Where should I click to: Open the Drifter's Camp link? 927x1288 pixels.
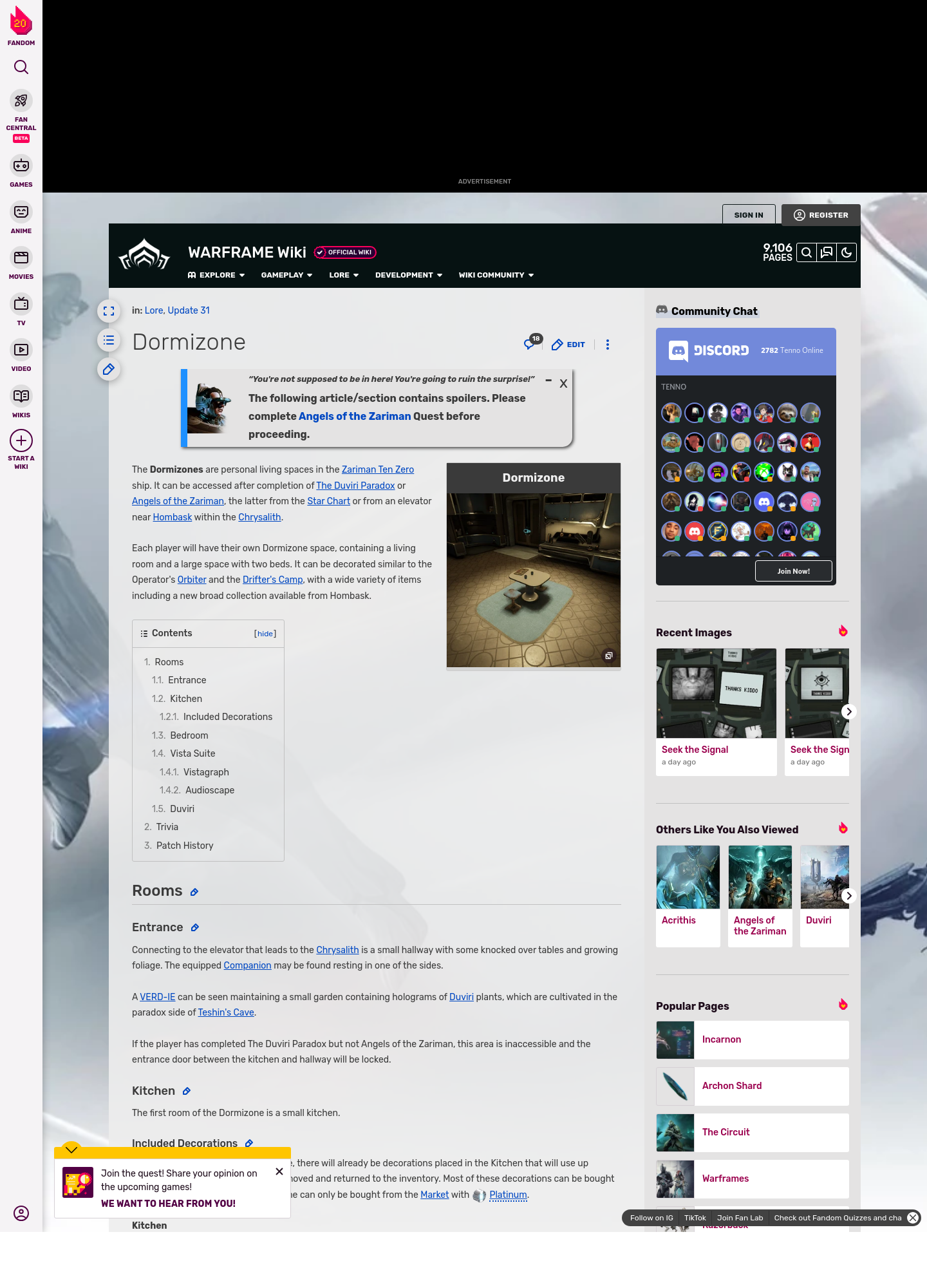click(272, 580)
